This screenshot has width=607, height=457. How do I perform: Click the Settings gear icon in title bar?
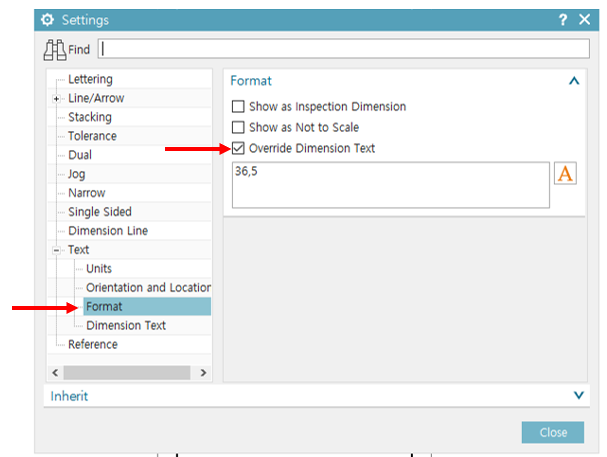pos(47,20)
